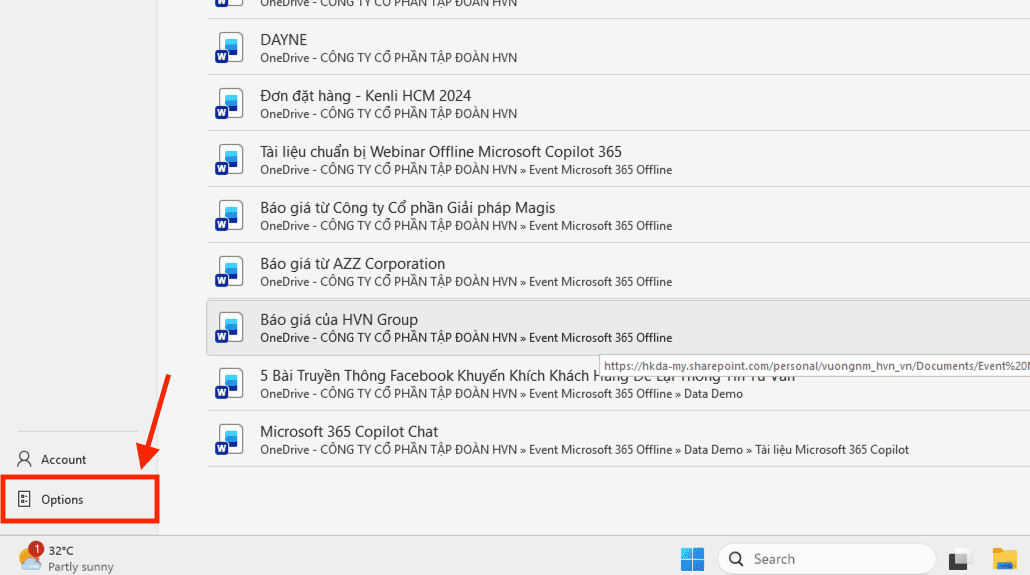Click the taskbar Search box
The height and width of the screenshot is (575, 1030).
tap(826, 559)
